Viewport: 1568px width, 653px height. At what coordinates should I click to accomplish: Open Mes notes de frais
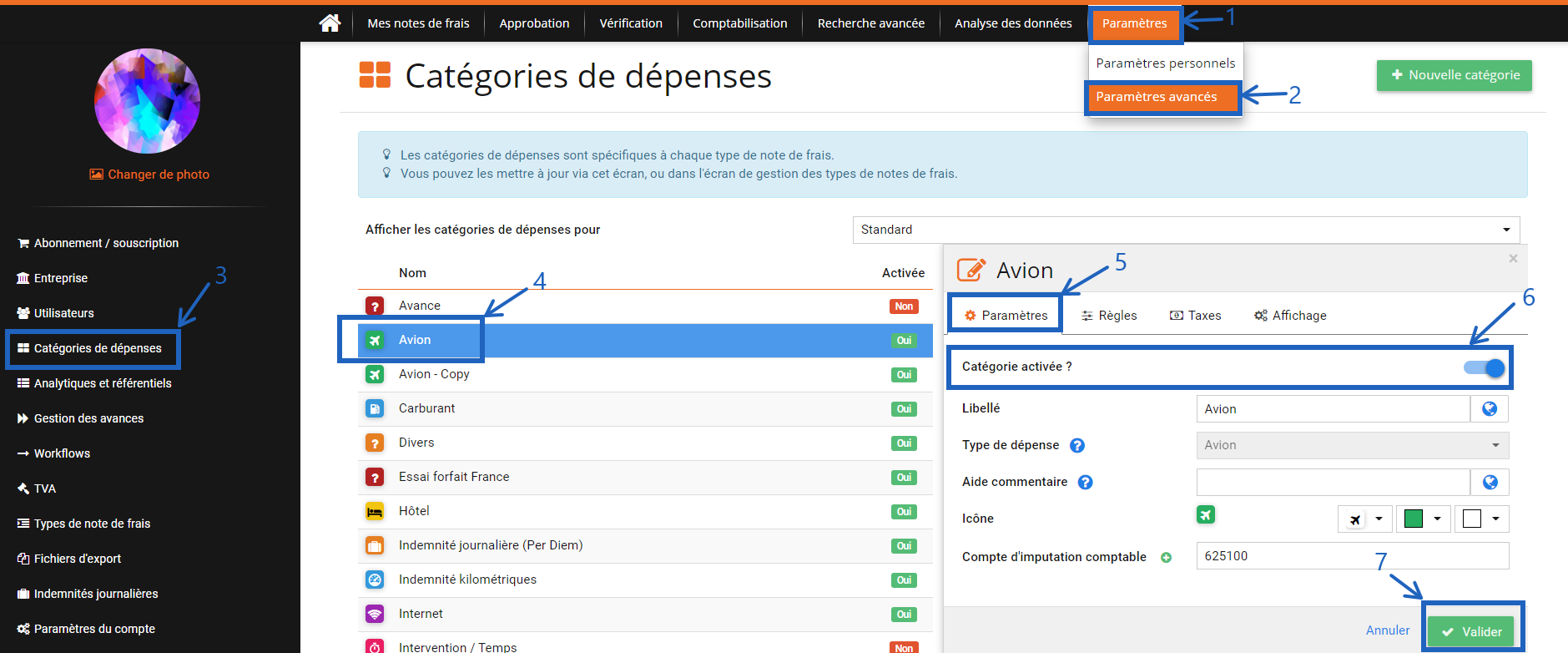(x=418, y=23)
